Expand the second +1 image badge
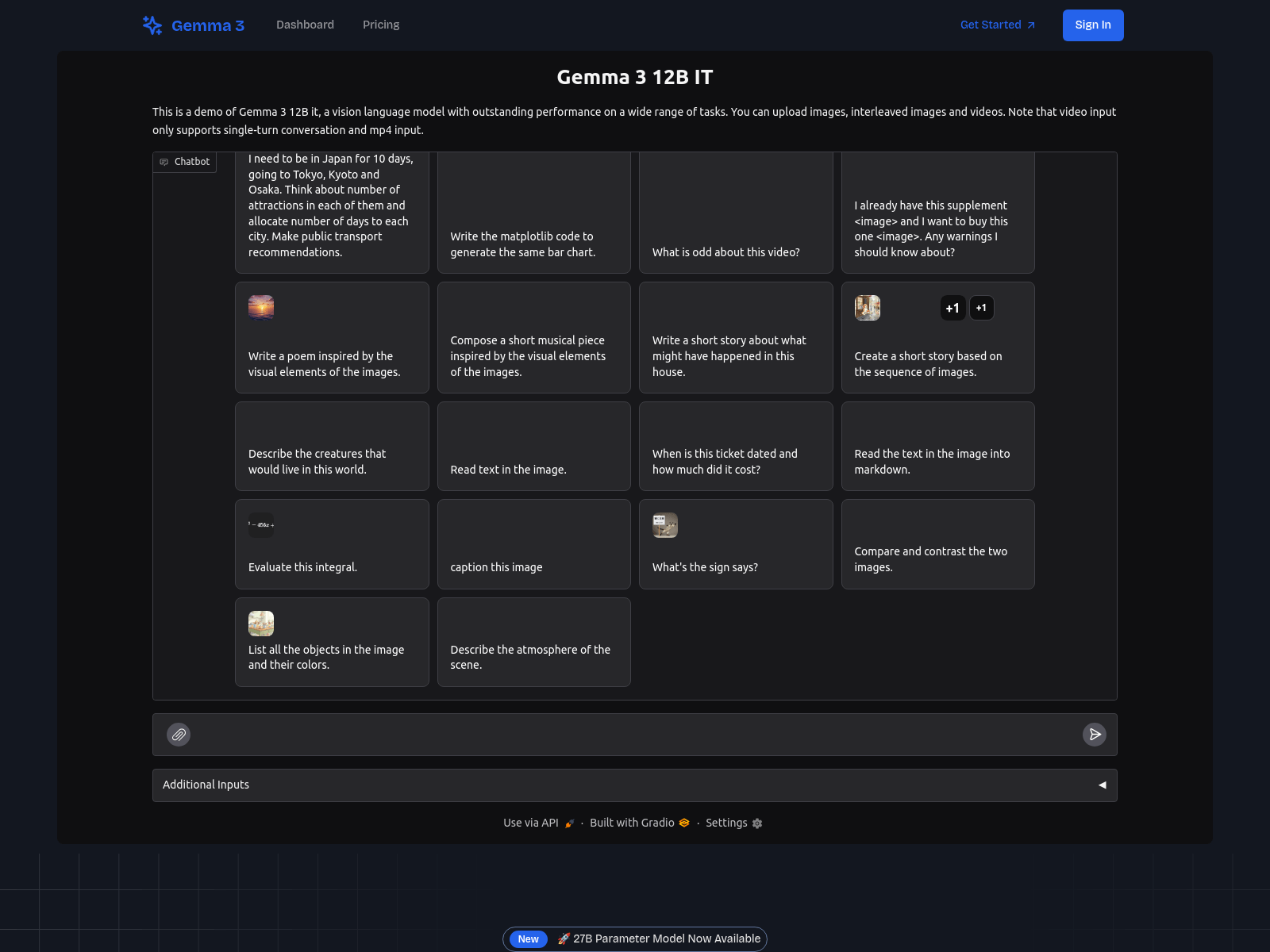This screenshot has height=952, width=1270. [982, 308]
